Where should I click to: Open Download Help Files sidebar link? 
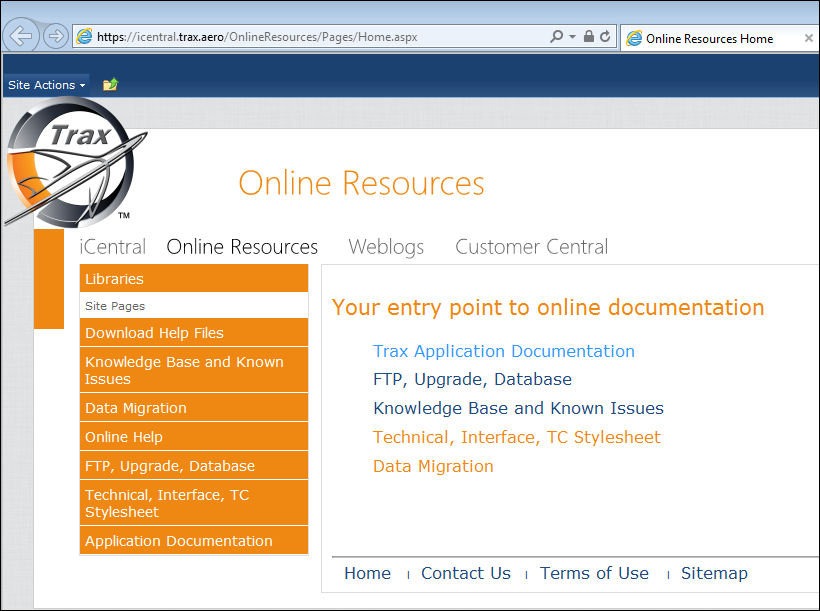[x=194, y=333]
